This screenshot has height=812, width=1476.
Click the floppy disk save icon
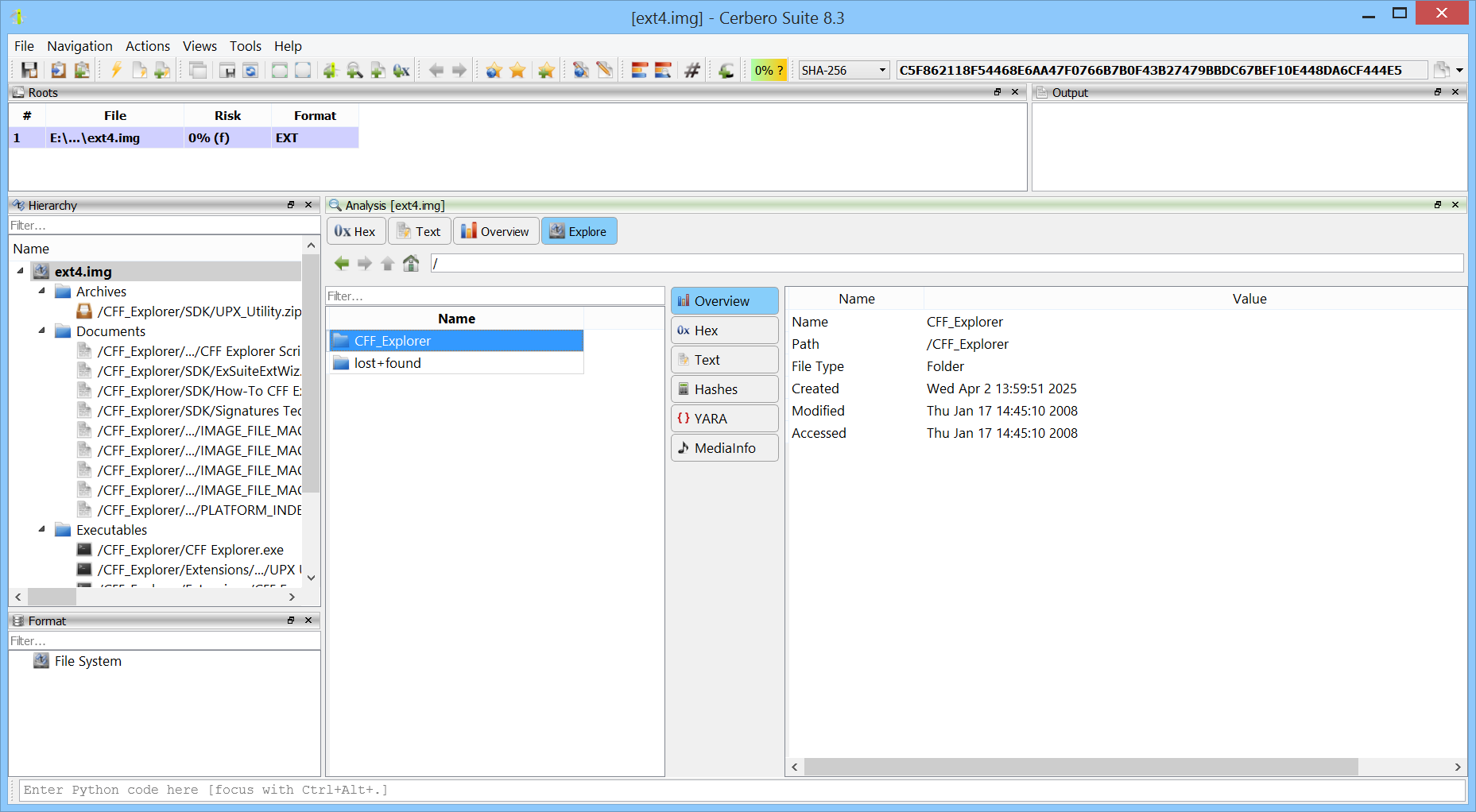coord(29,70)
